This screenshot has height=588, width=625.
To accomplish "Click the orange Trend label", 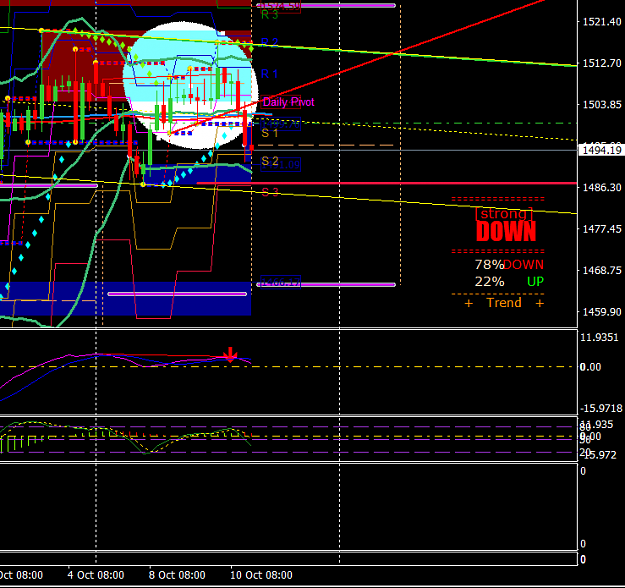I will point(504,303).
